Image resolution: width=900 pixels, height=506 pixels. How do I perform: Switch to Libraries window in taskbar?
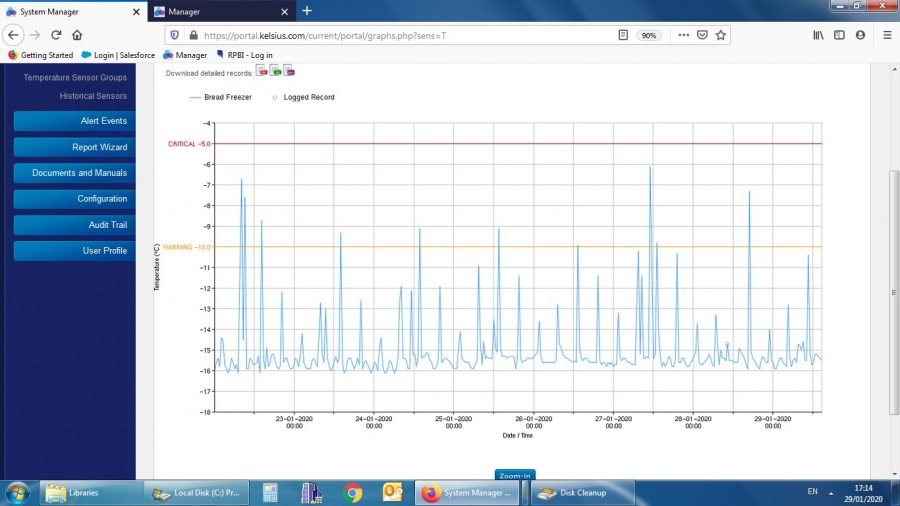pyautogui.click(x=90, y=493)
